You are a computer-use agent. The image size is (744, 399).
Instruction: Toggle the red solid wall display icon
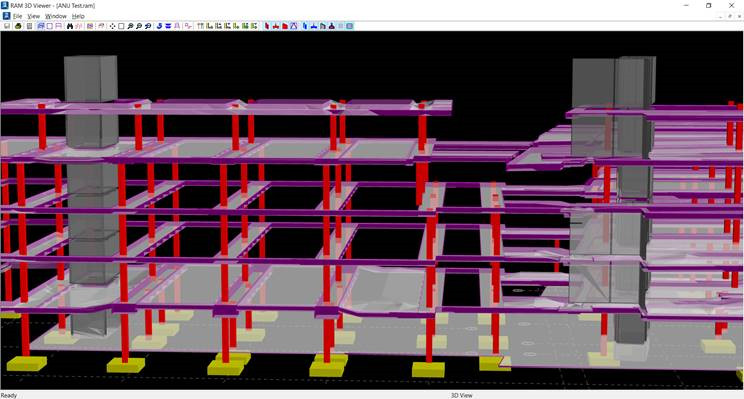pos(285,26)
